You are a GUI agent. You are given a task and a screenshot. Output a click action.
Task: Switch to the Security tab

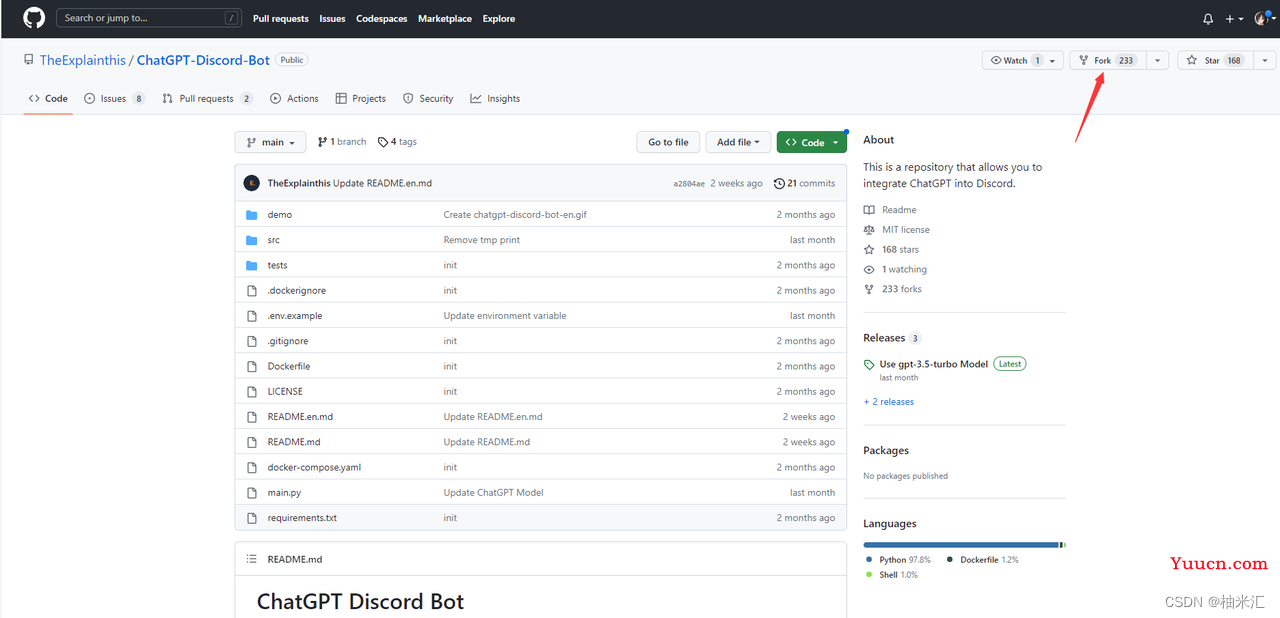coord(428,98)
